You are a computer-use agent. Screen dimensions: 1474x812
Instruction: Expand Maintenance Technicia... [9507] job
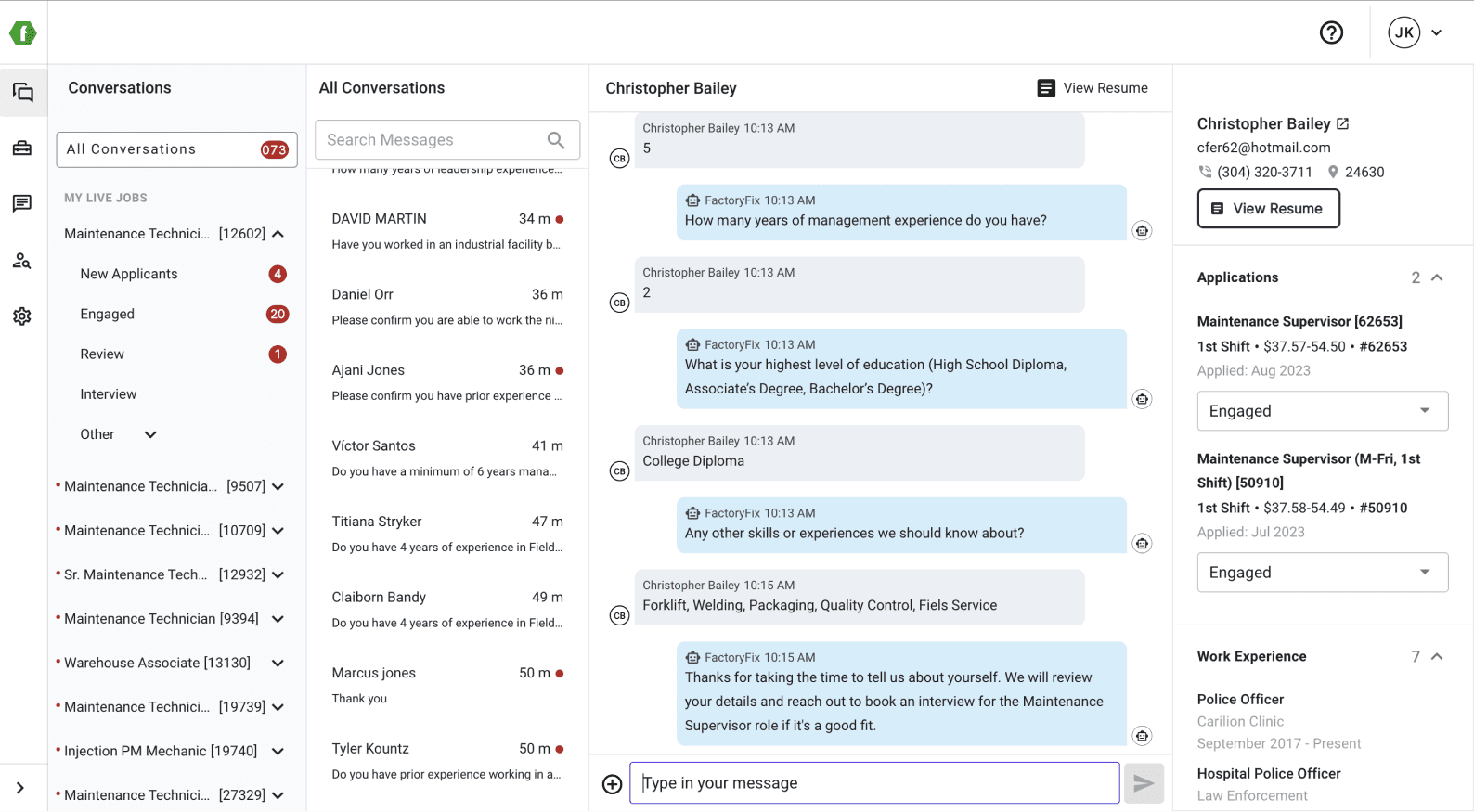point(278,486)
